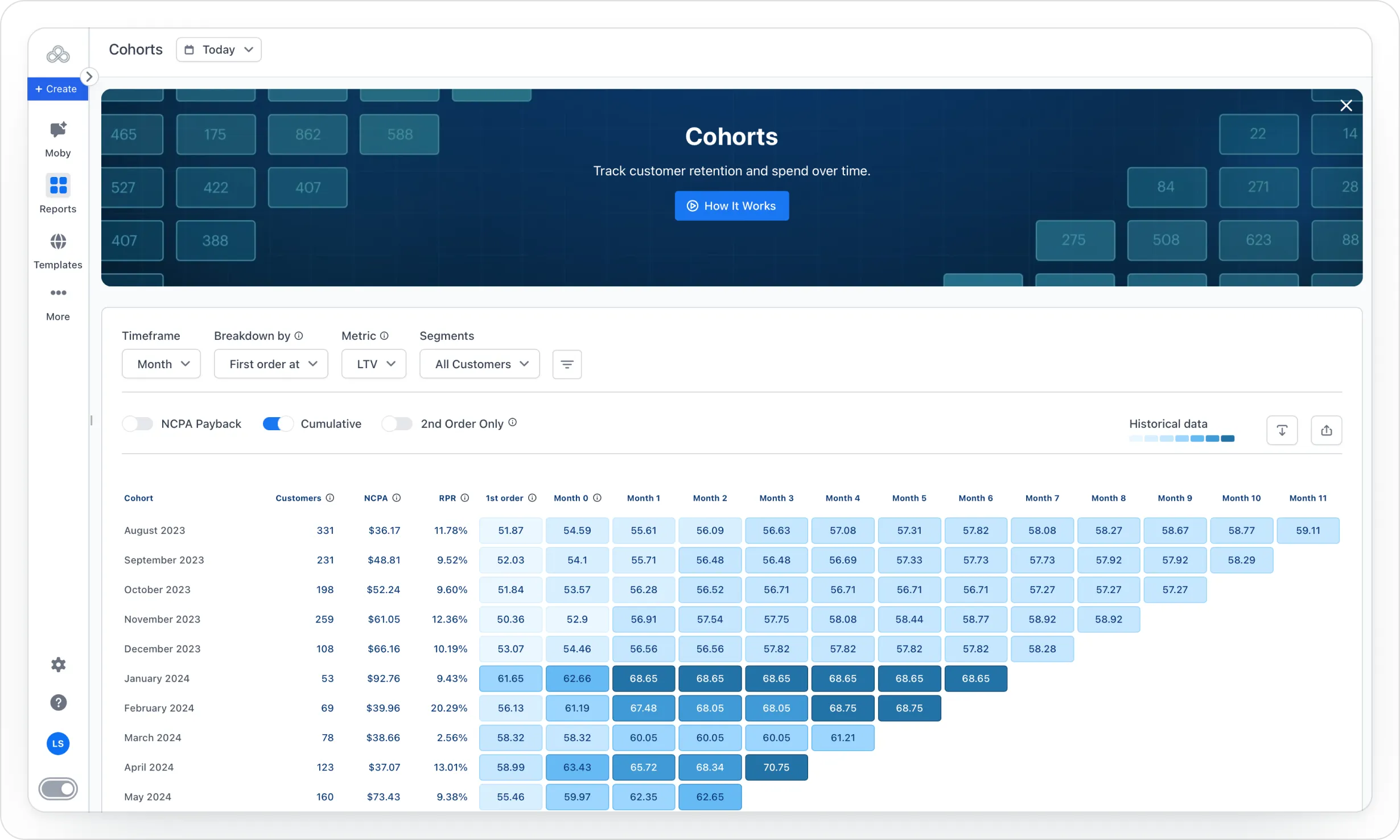This screenshot has height=840, width=1400.
Task: Click the help question mark icon
Action: [58, 703]
